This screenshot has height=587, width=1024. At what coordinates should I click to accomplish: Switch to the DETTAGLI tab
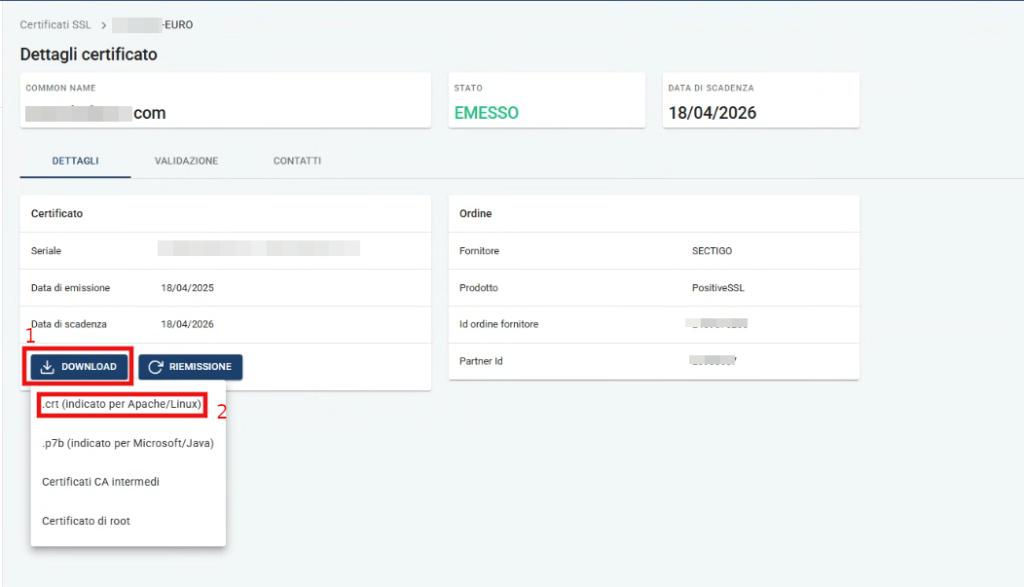click(x=75, y=161)
